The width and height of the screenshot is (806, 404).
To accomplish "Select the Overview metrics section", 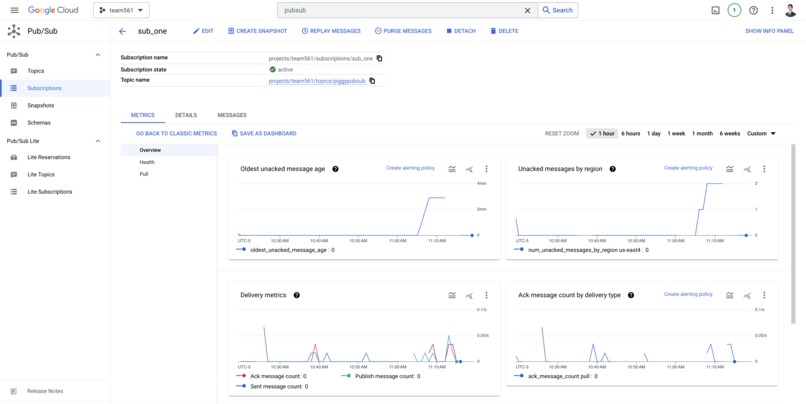I will (x=169, y=150).
